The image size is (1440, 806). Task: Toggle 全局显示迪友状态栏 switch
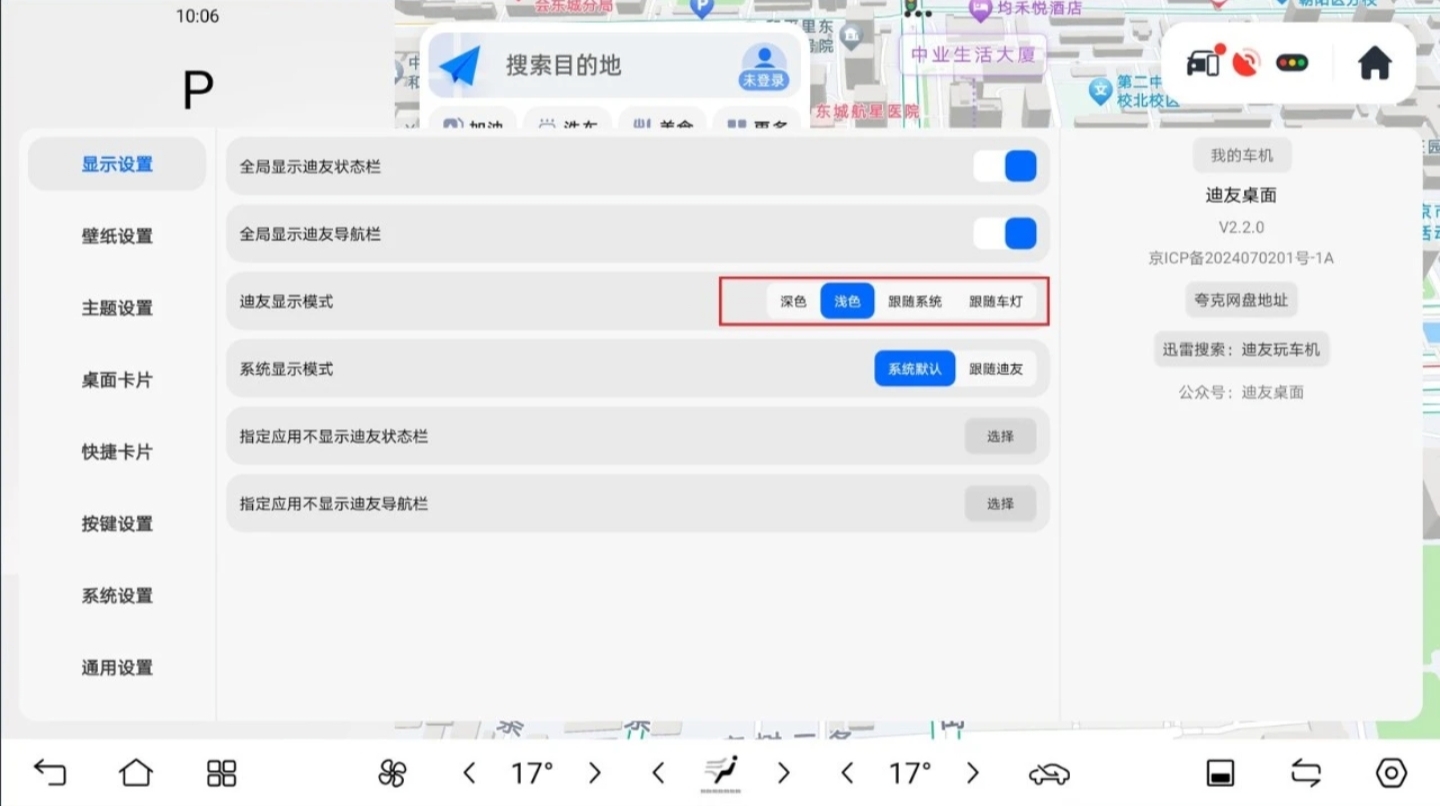pyautogui.click(x=1006, y=166)
